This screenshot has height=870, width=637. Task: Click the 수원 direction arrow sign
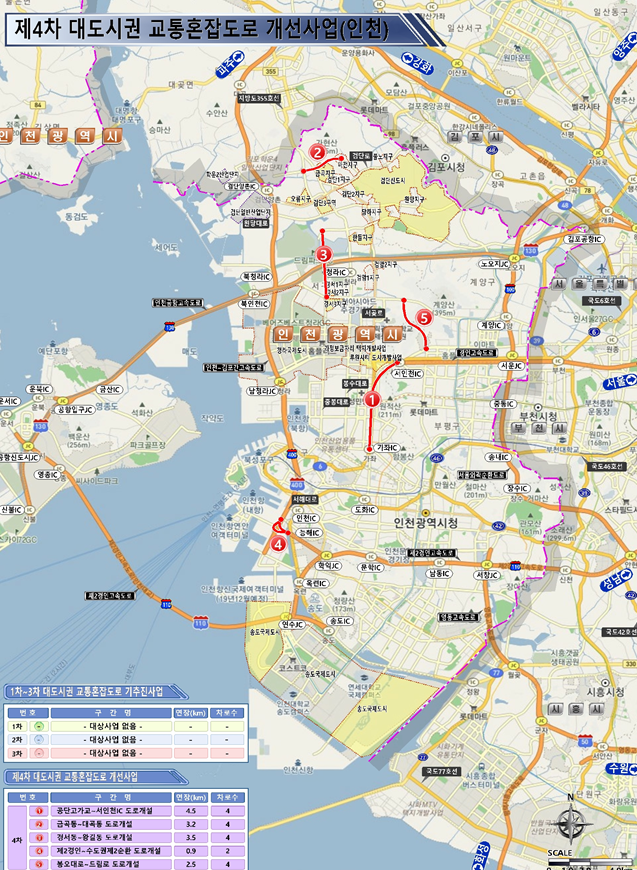tap(622, 768)
